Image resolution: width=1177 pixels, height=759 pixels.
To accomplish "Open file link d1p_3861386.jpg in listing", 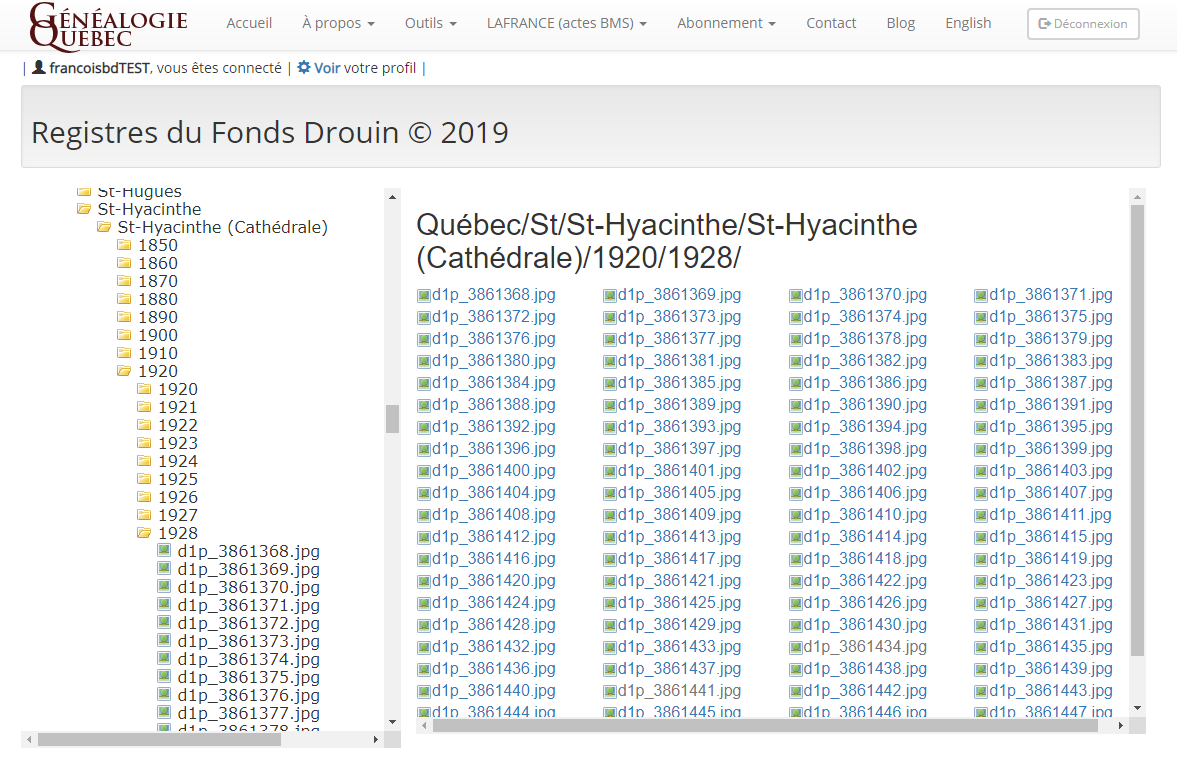I will 865,383.
